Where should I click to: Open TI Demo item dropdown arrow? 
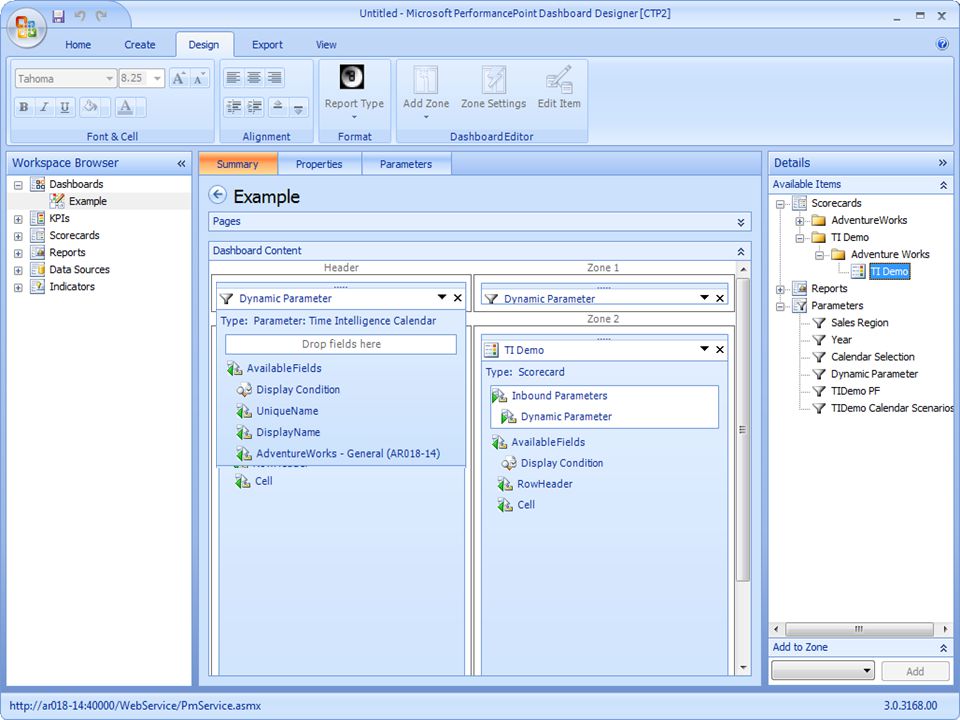(x=705, y=348)
